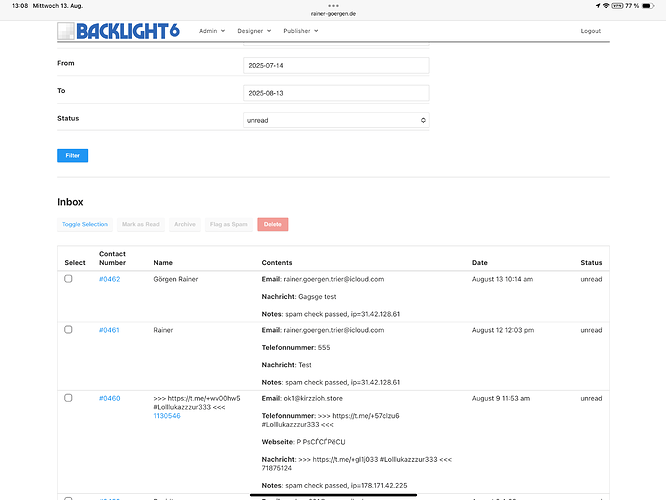Click the blue Filter button
Screen dimensions: 666x500
[73, 155]
